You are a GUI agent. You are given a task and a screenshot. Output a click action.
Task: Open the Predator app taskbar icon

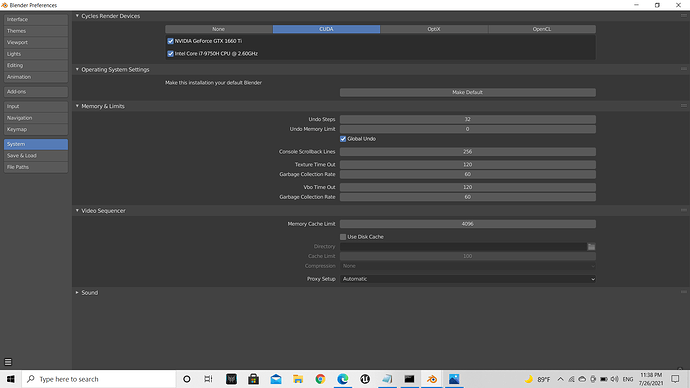tap(231, 379)
